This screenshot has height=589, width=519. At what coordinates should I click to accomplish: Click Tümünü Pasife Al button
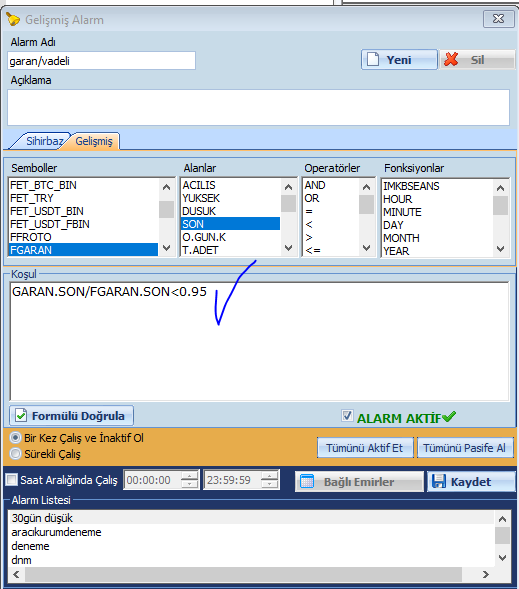pyautogui.click(x=465, y=448)
